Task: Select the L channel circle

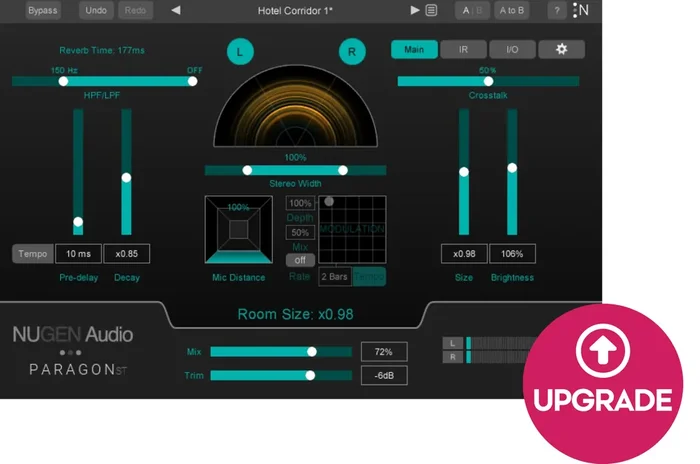Action: pos(240,52)
